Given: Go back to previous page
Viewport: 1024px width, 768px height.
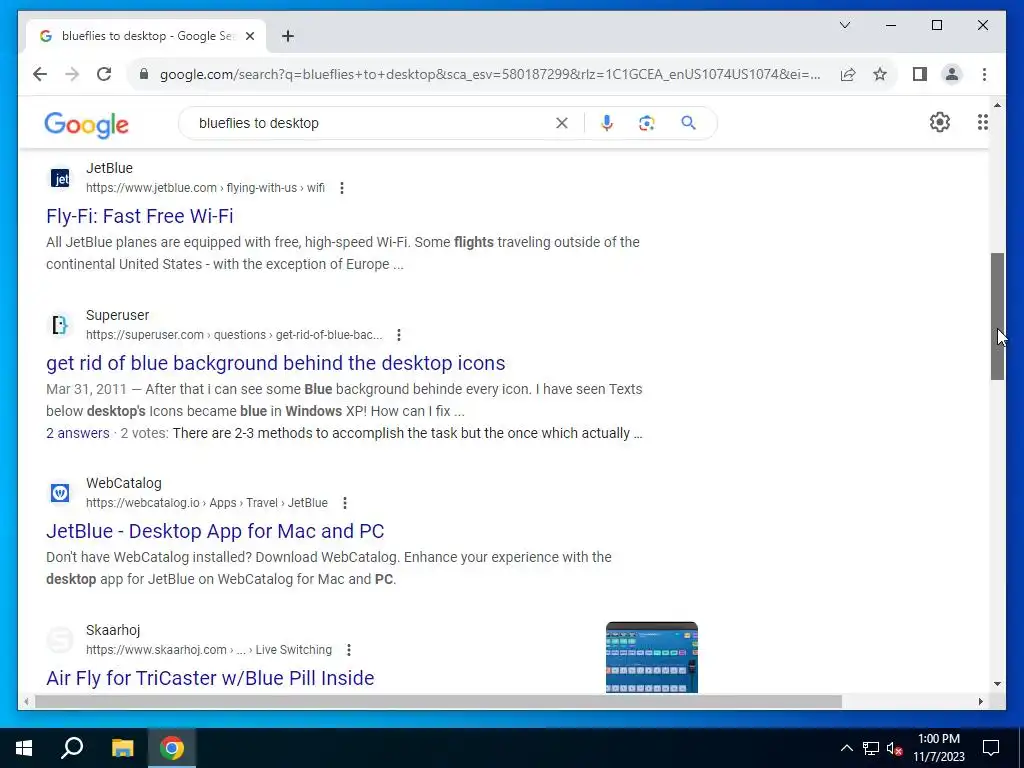Looking at the screenshot, I should click(40, 74).
